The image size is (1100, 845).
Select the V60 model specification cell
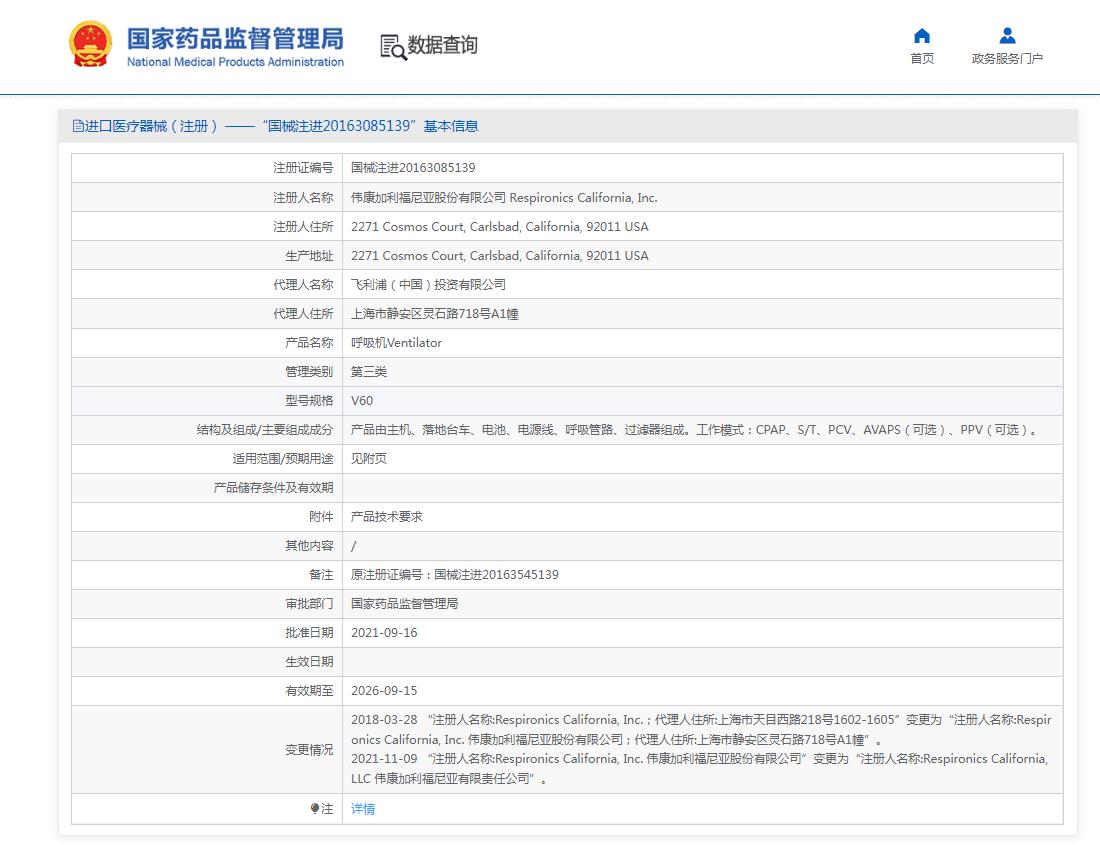pos(362,401)
